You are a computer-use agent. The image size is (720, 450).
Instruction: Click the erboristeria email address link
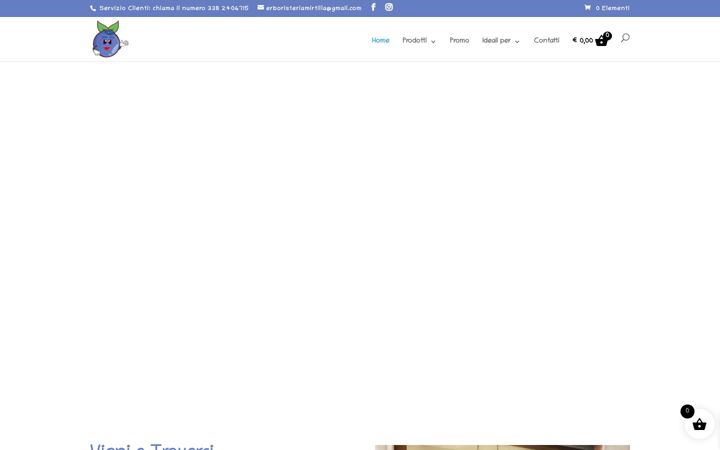pyautogui.click(x=314, y=8)
